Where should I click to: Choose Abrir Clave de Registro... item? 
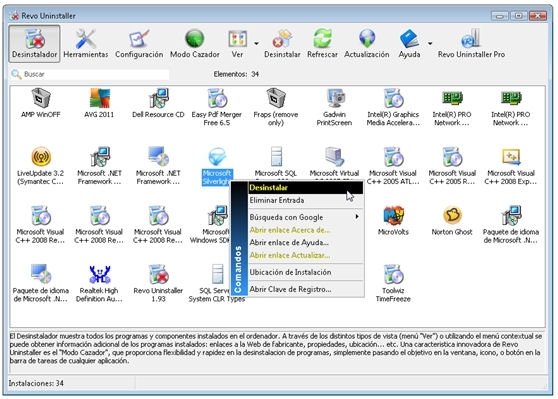pos(306,289)
